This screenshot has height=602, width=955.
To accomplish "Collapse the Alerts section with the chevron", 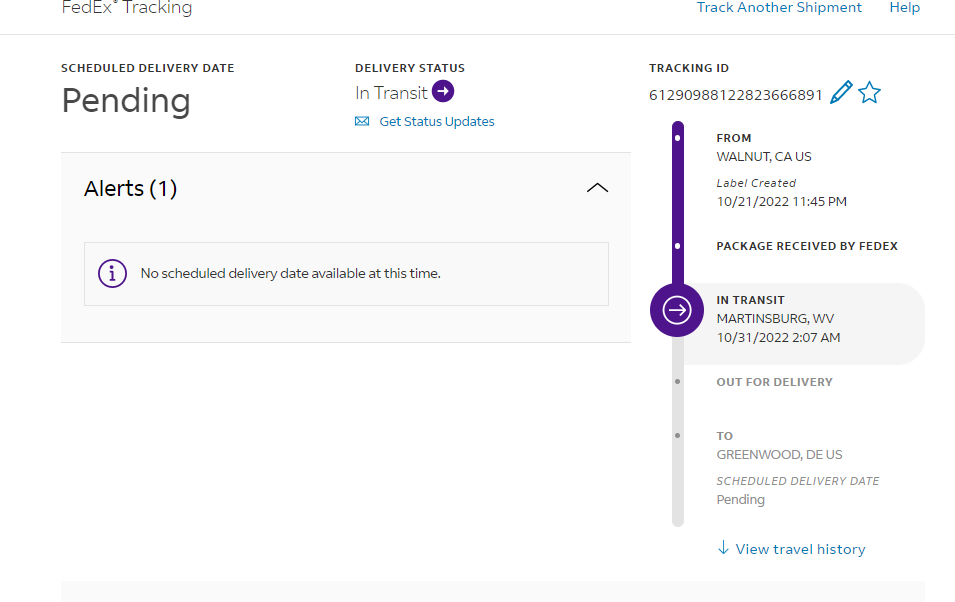I will pos(597,188).
